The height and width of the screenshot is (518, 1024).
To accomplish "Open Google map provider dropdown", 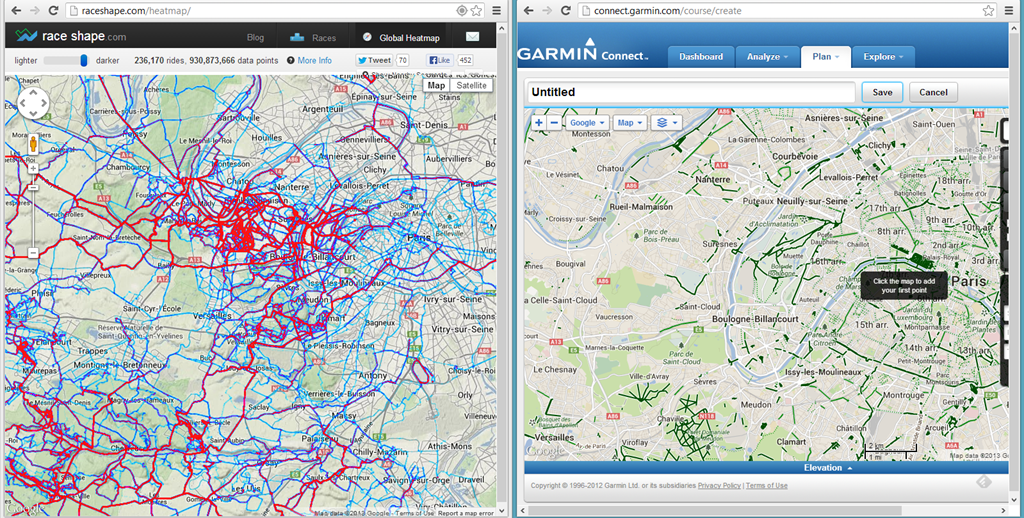I will (x=586, y=123).
